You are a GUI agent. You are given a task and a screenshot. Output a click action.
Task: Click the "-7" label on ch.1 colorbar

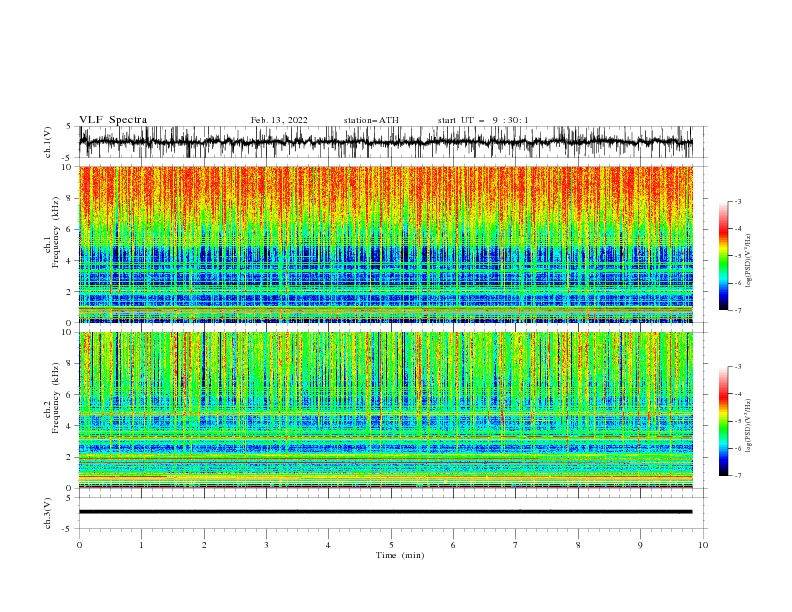(738, 310)
